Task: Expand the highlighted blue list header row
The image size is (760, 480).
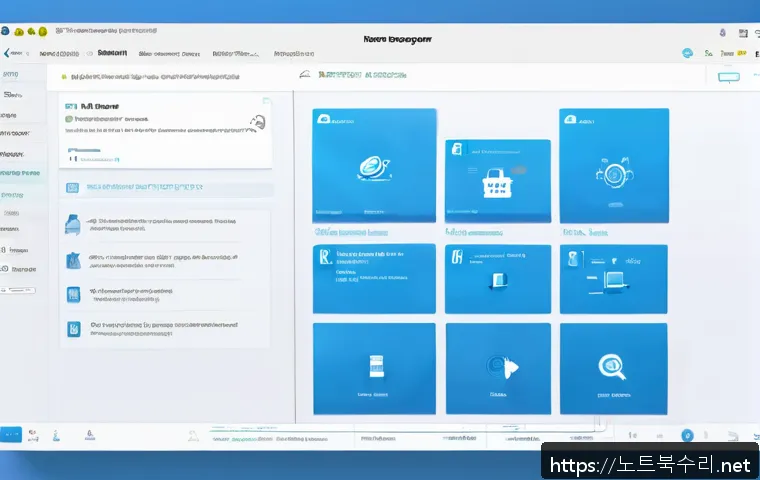Action: point(166,187)
